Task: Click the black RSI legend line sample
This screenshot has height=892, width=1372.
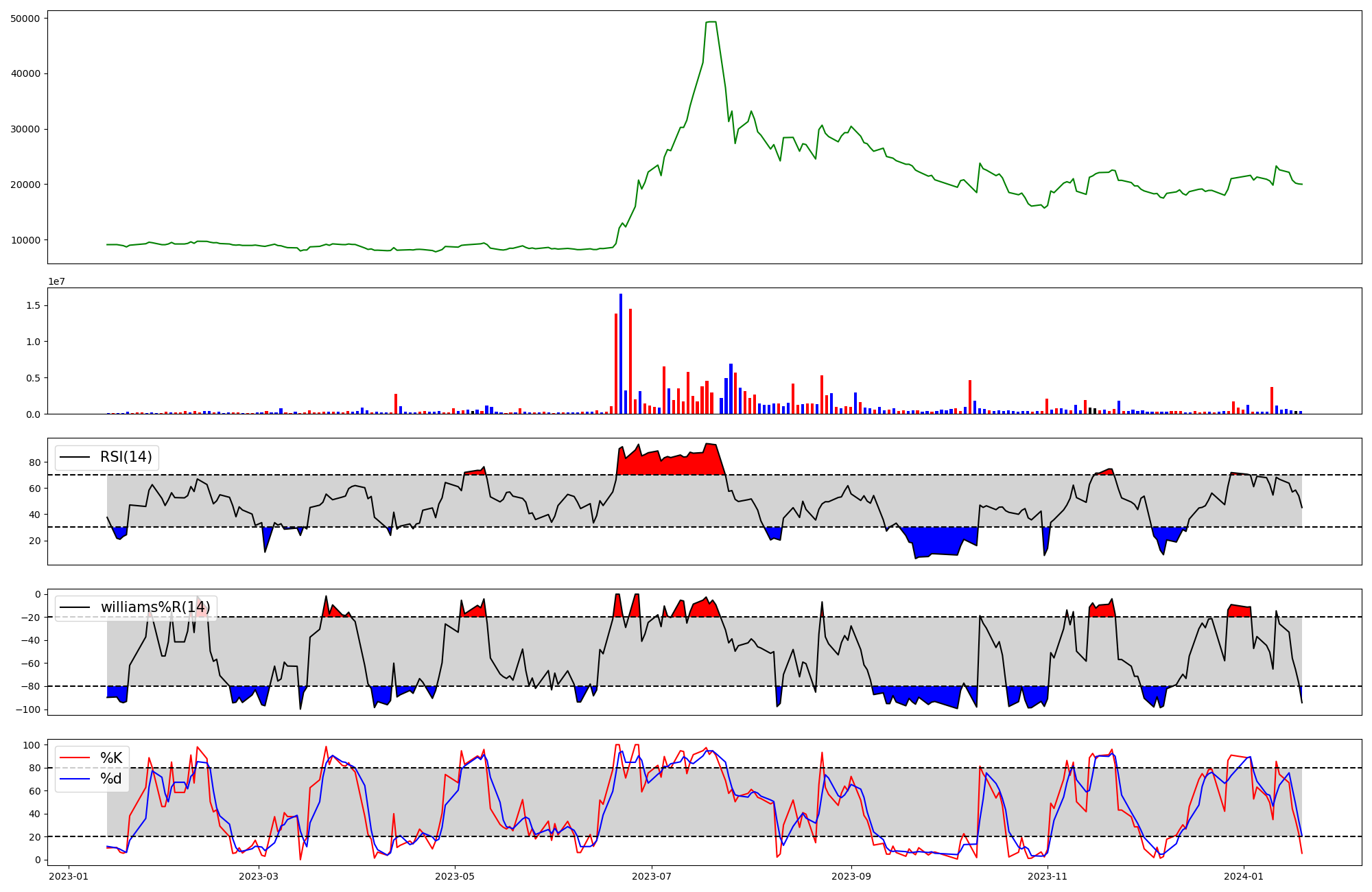Action: click(x=75, y=457)
